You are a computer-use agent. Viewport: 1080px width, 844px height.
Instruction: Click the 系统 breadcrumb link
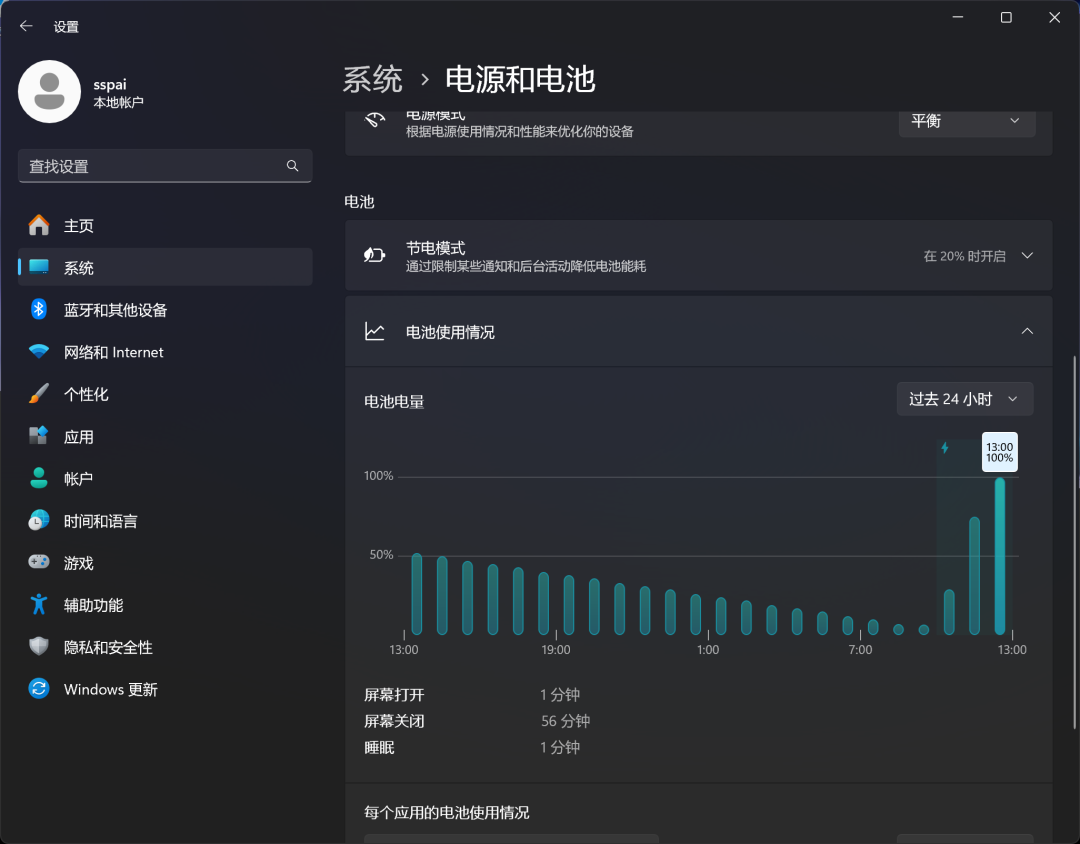coord(373,79)
